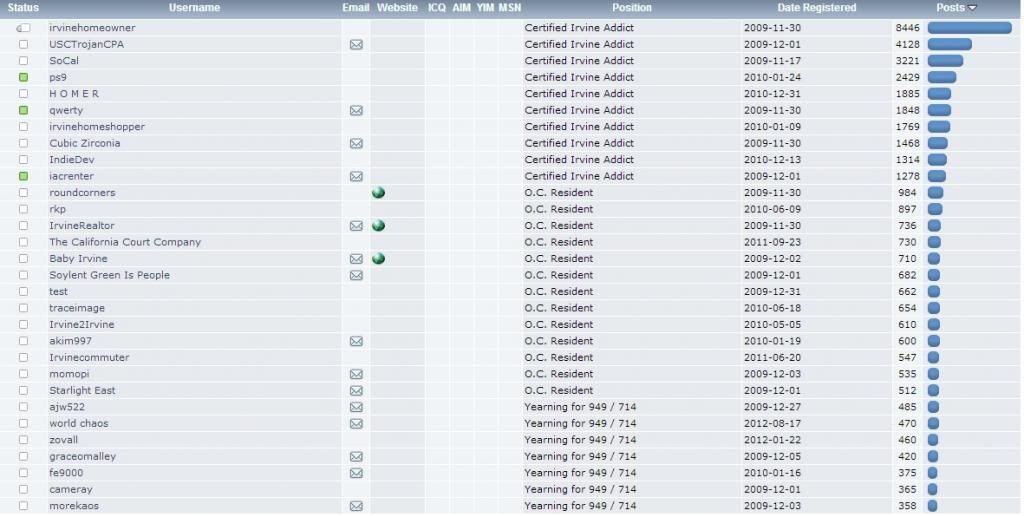Open the email icon for morekaos

pos(356,506)
